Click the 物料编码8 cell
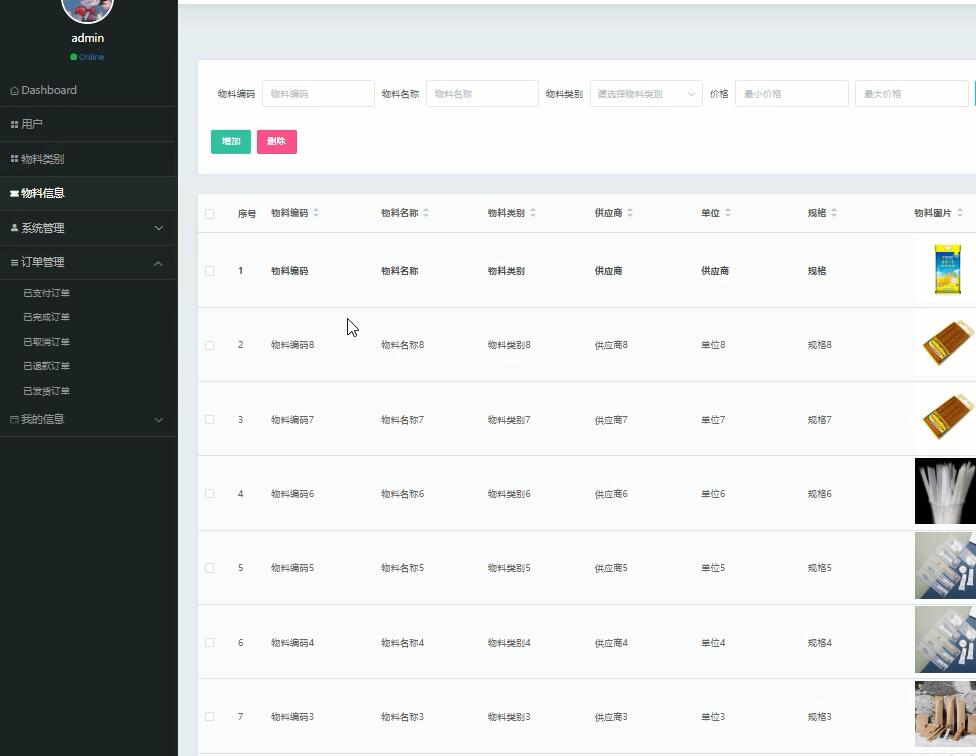The image size is (976, 756). tap(293, 345)
